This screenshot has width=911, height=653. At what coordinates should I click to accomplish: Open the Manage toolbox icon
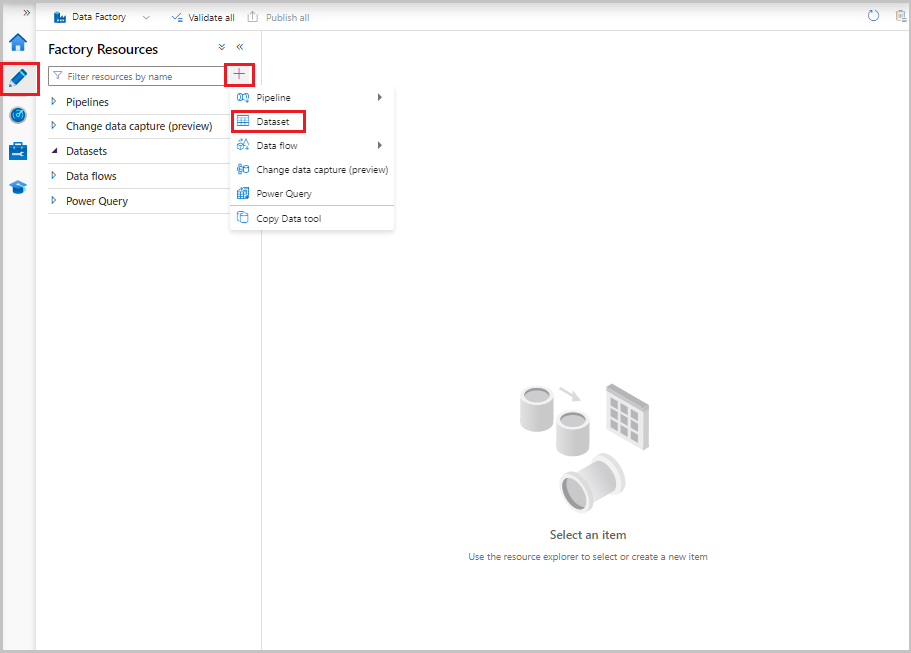18,151
